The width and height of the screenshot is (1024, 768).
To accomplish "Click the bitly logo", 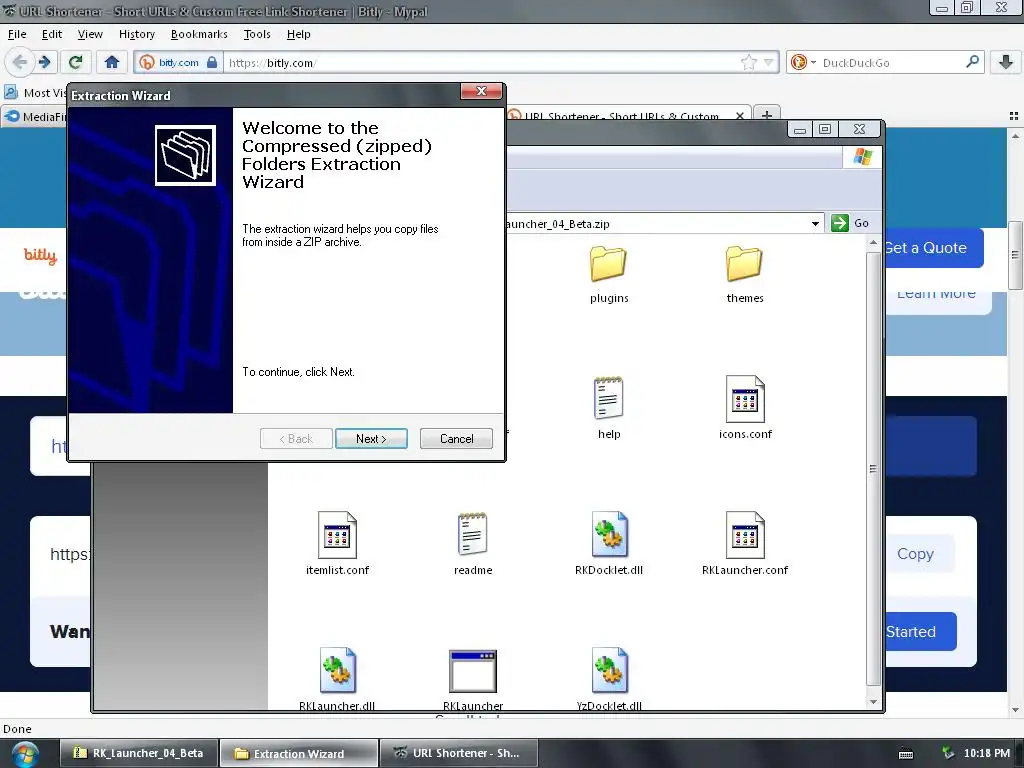I will [40, 255].
